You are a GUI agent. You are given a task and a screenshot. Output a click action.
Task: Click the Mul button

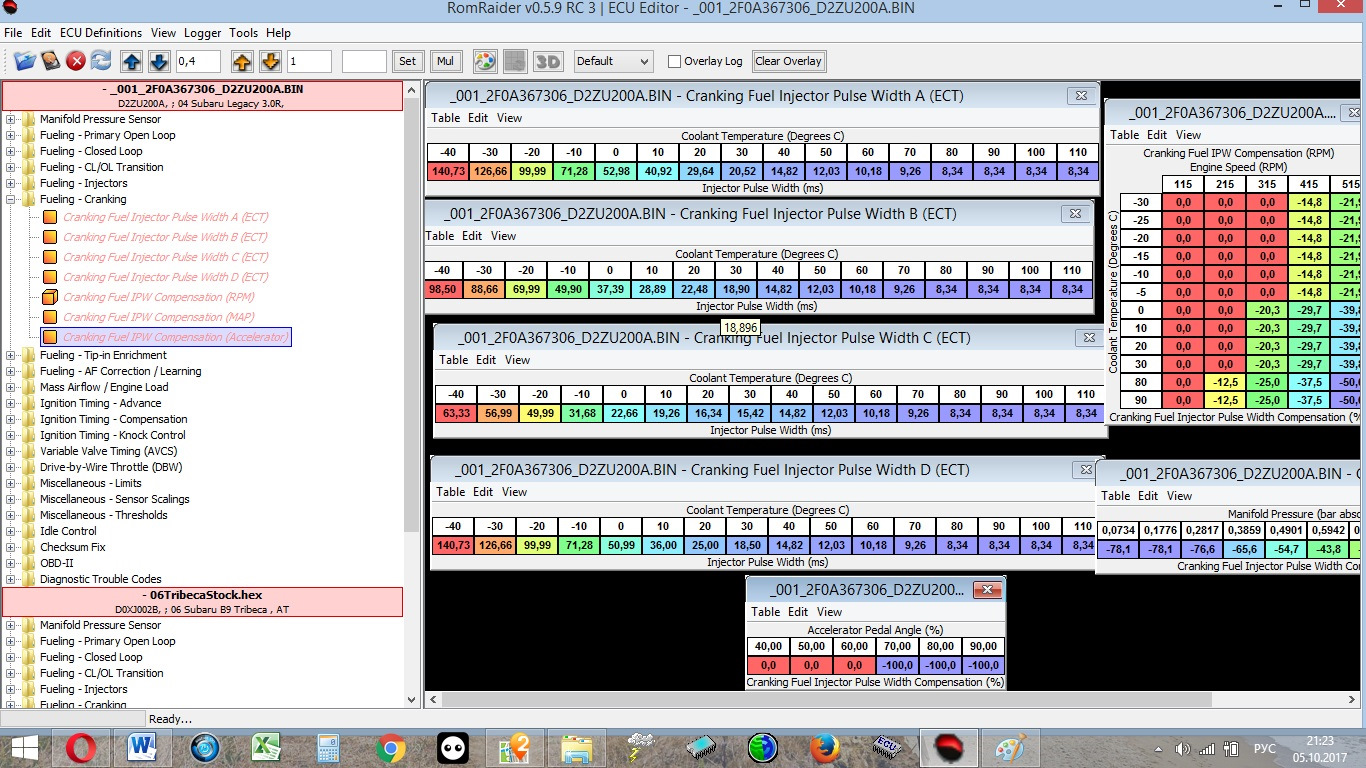[445, 61]
